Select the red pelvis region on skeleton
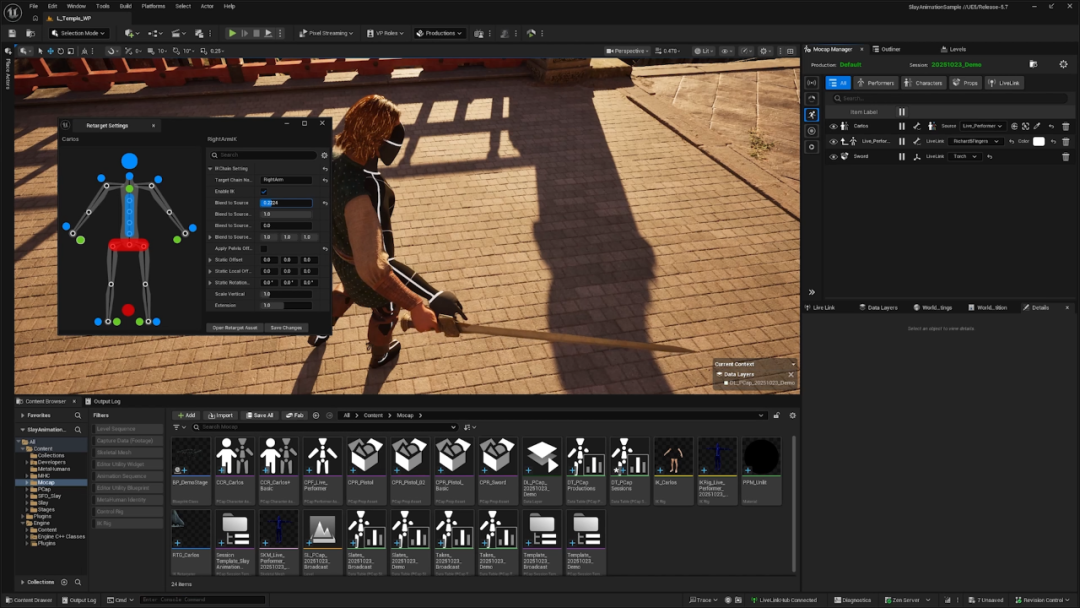This screenshot has height=608, width=1080. [x=128, y=245]
